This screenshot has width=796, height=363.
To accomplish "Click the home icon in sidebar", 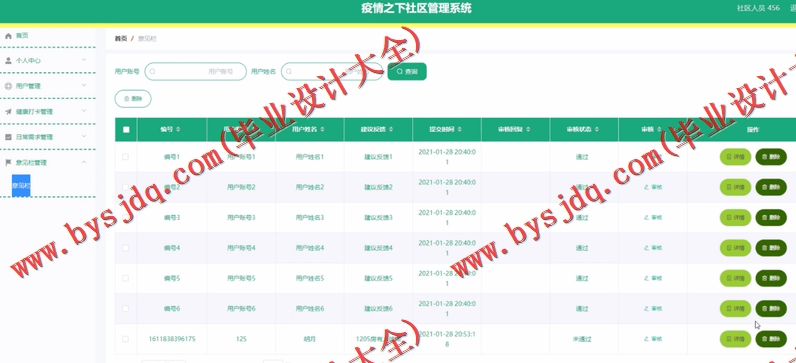I will 8,36.
